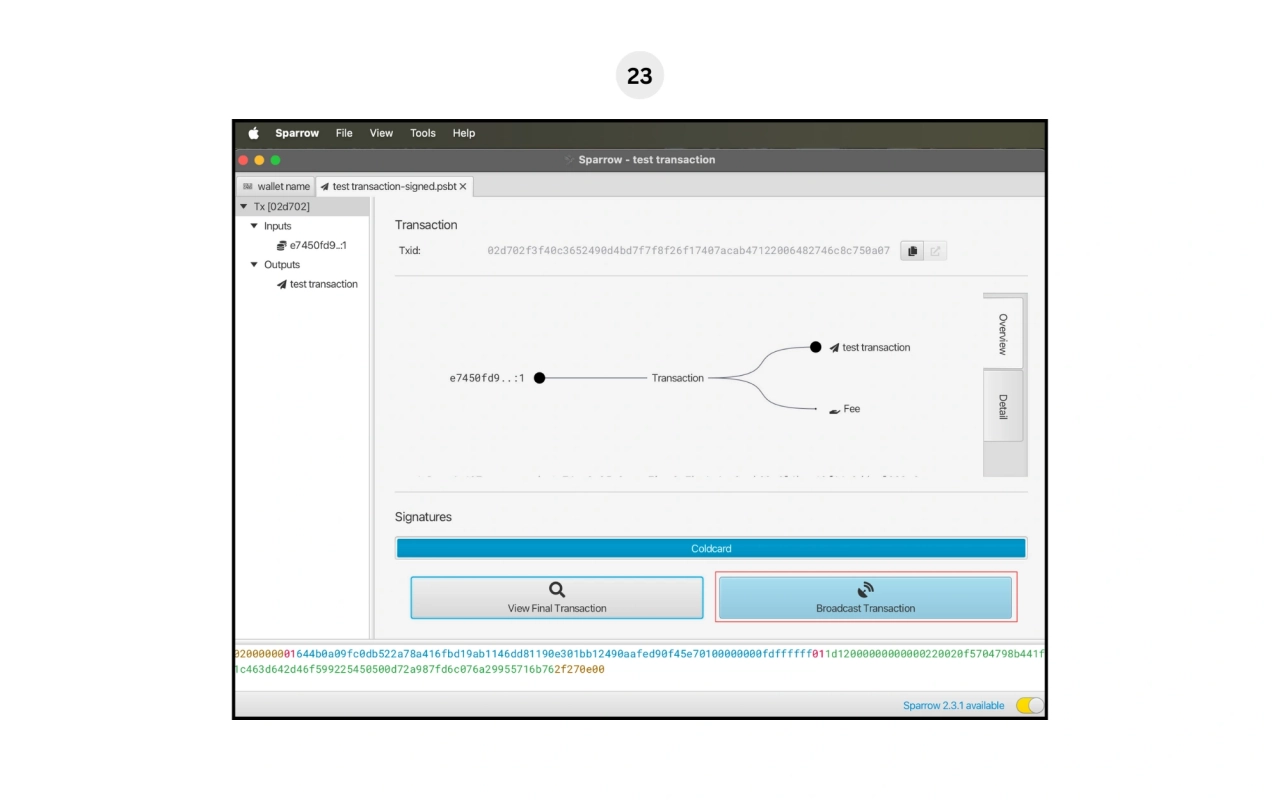This screenshot has width=1280, height=800.
Task: Click the hand icon next to Fee
Action: (x=834, y=410)
